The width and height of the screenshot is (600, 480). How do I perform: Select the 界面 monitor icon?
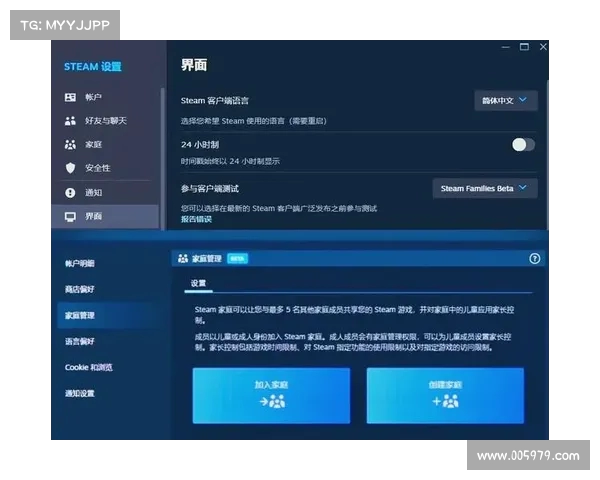(x=70, y=217)
